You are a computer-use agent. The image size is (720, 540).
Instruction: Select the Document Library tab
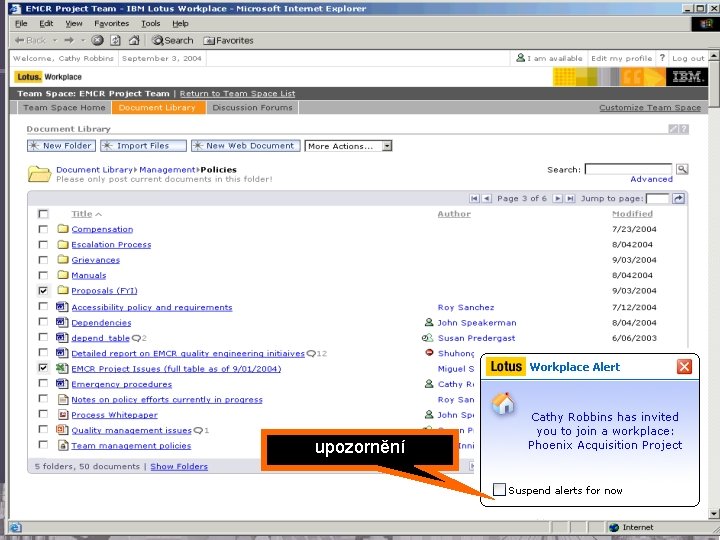(x=157, y=107)
